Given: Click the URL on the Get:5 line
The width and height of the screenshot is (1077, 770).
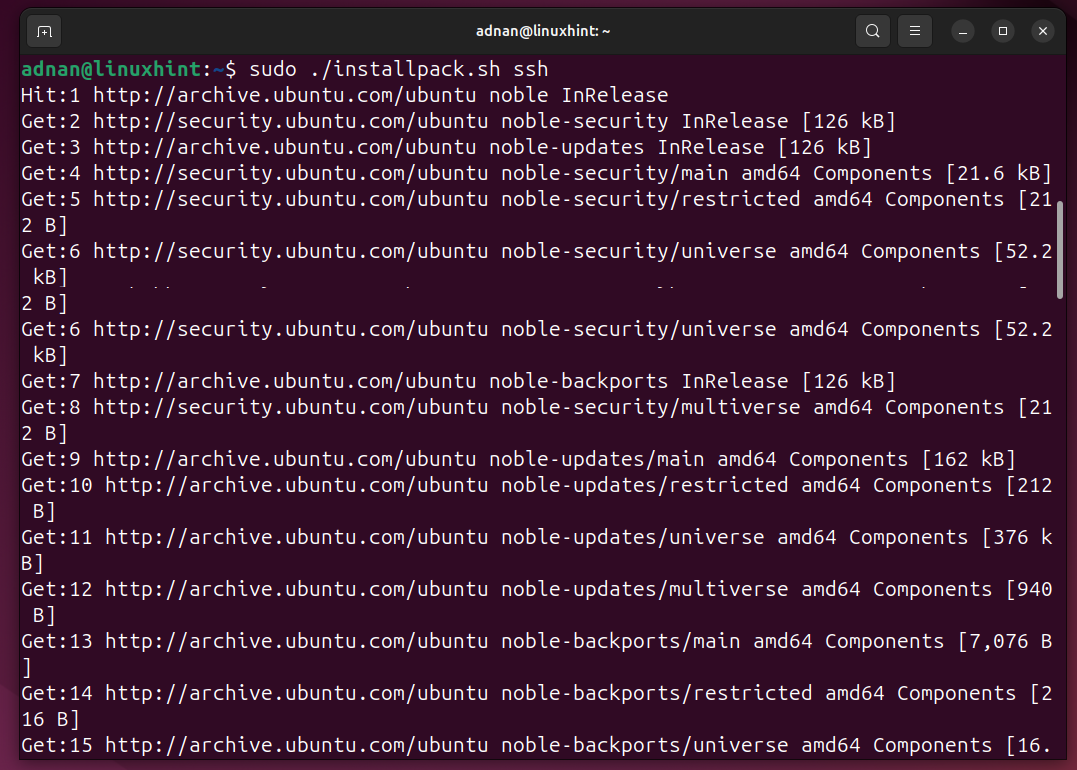Looking at the screenshot, I should (290, 200).
